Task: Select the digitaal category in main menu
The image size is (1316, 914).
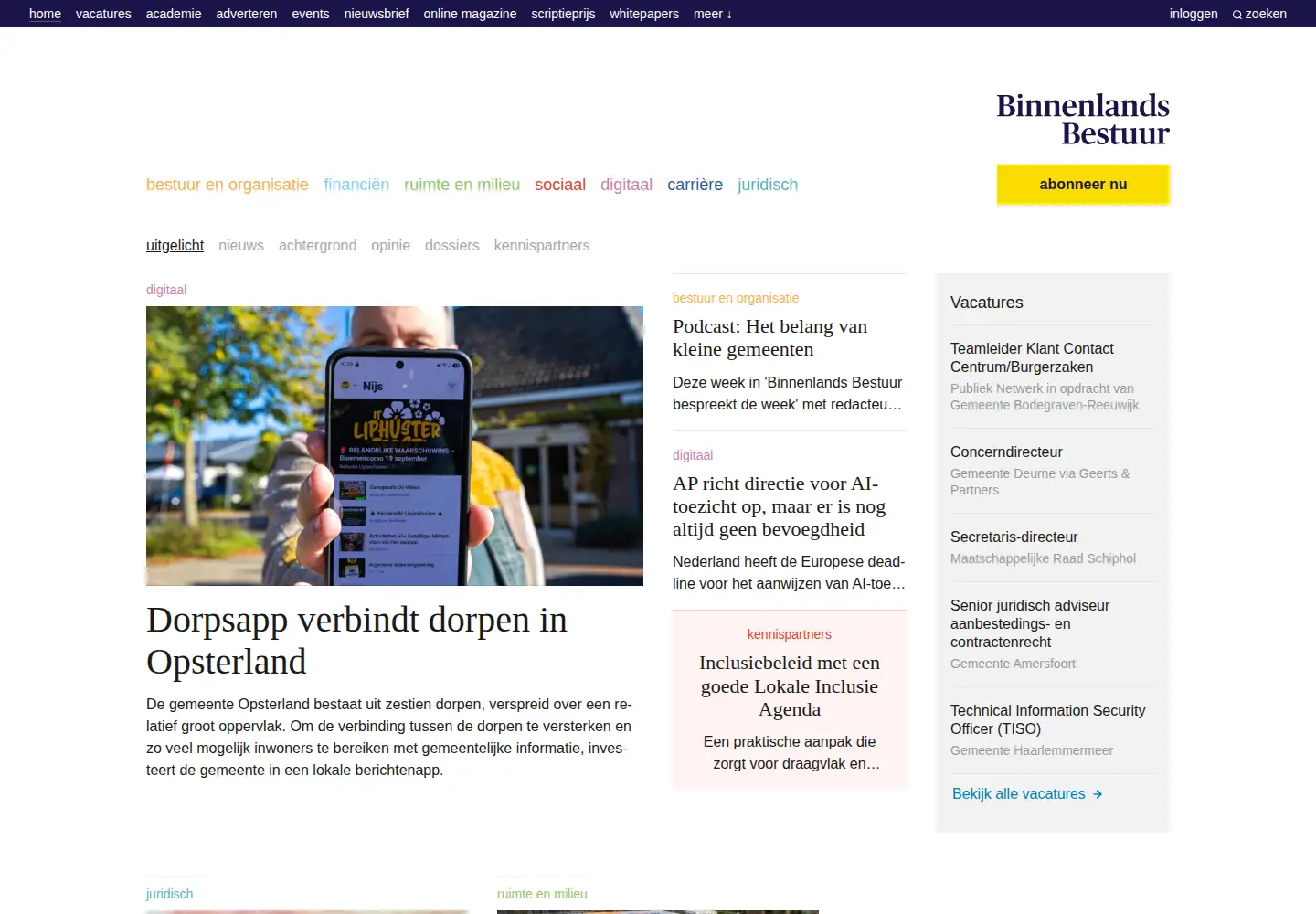Action: (x=626, y=185)
